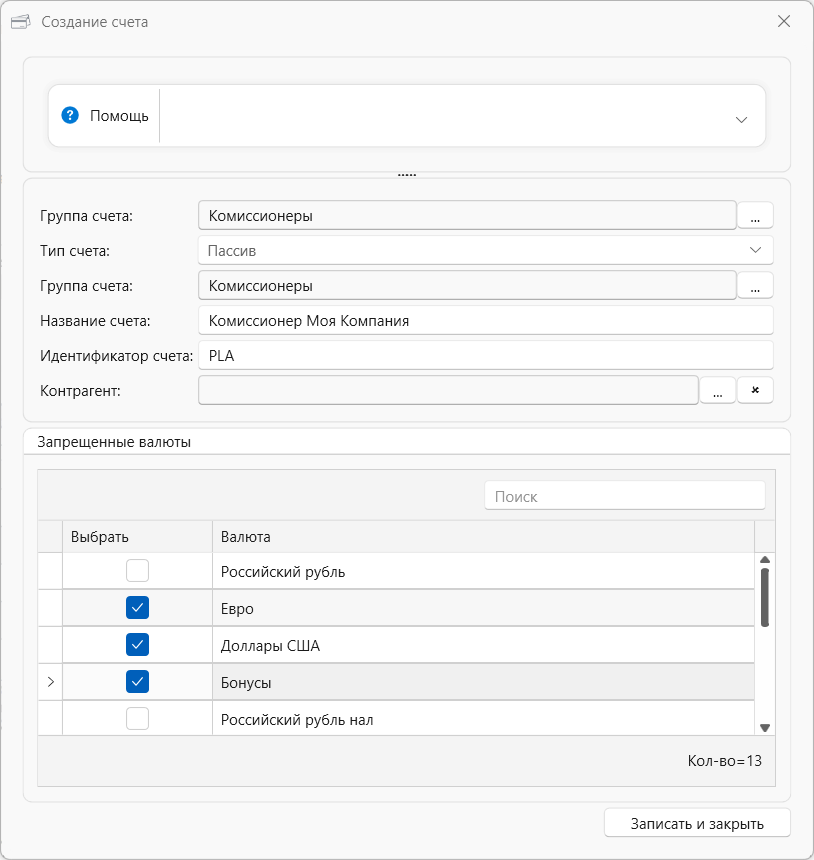Click the scrollbar up arrow in currency list
Viewport: 814px width, 860px height.
[765, 560]
